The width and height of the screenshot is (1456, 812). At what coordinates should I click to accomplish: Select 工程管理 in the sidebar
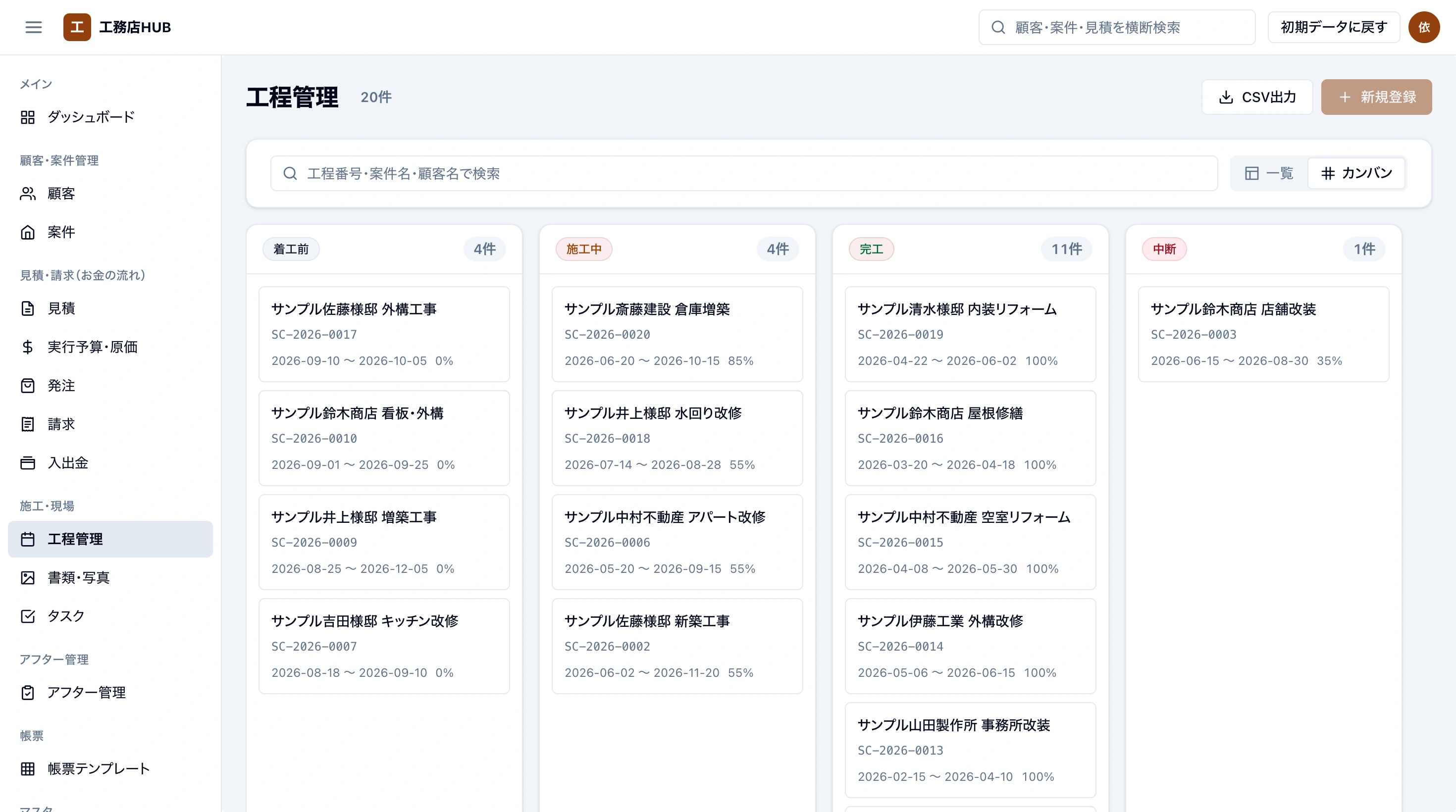[x=110, y=539]
